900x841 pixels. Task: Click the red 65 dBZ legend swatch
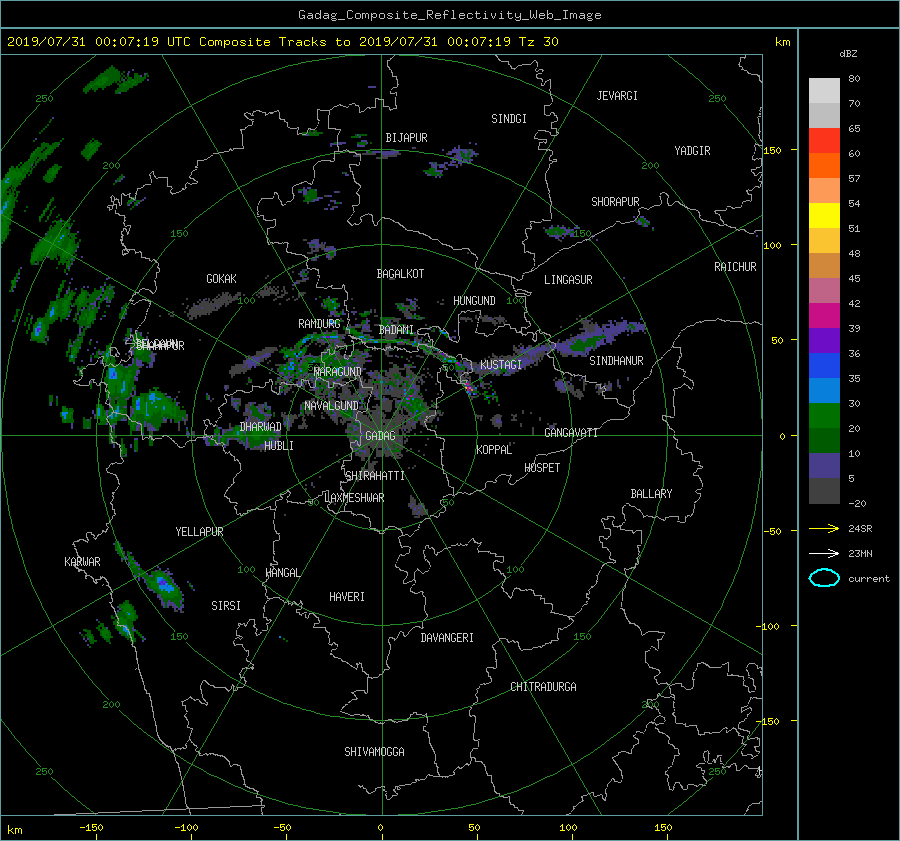(x=824, y=140)
